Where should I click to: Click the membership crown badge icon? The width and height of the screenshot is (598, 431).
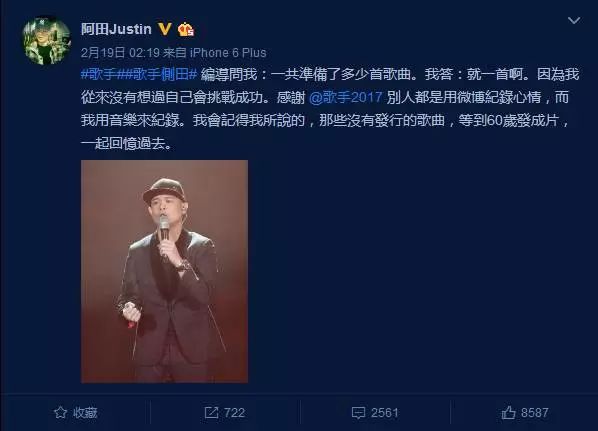pos(186,29)
